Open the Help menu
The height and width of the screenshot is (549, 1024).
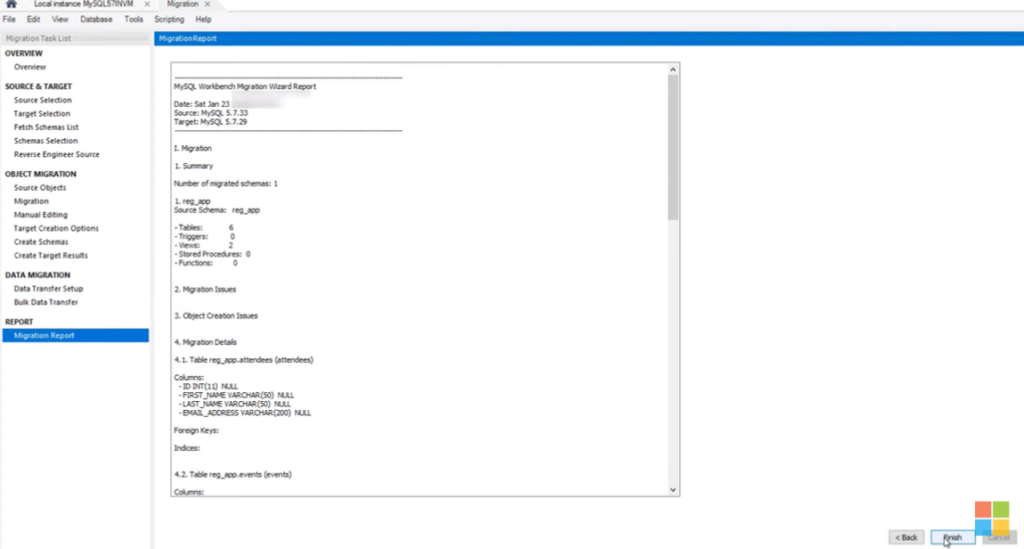[203, 20]
